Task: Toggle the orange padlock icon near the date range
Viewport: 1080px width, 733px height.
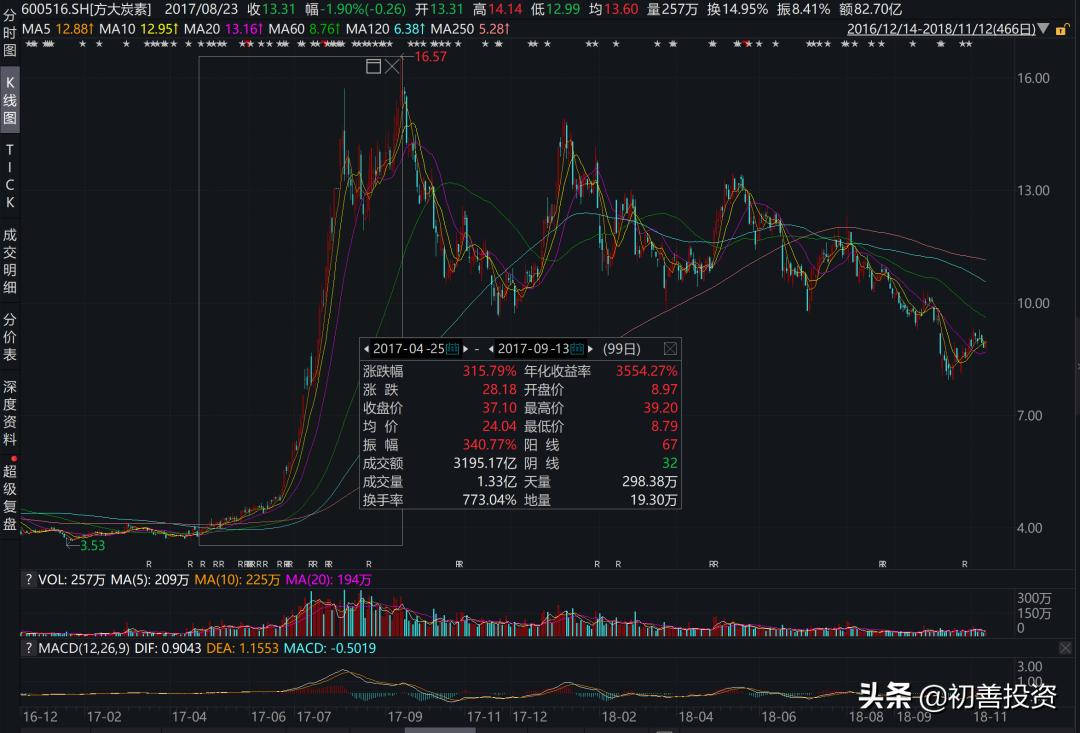Action: (1063, 29)
